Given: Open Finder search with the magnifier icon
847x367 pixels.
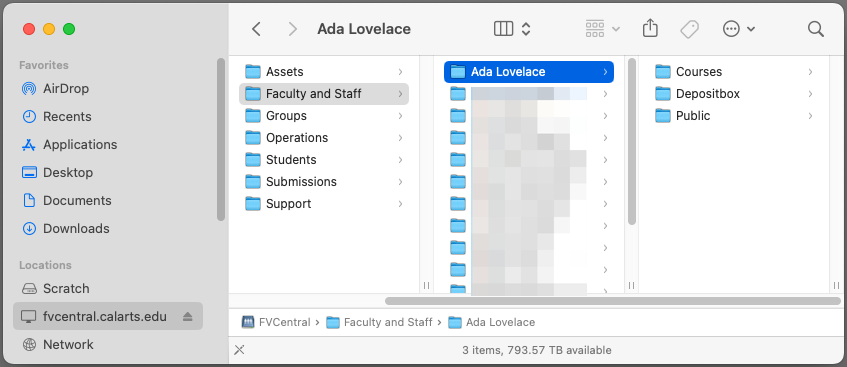Looking at the screenshot, I should coord(816,29).
